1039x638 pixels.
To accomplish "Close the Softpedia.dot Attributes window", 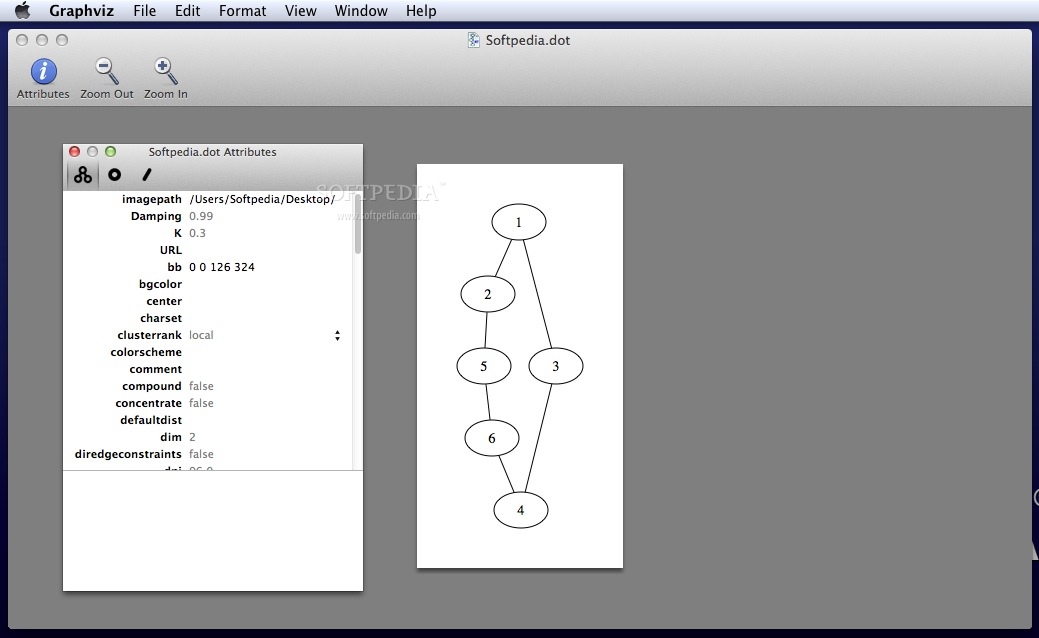I will pyautogui.click(x=75, y=152).
